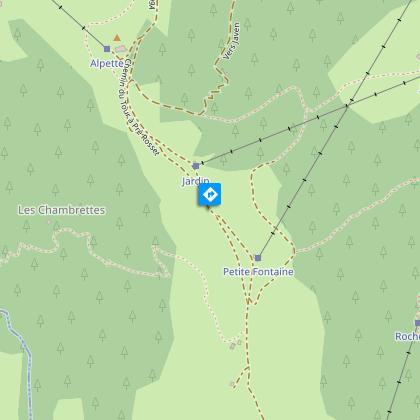Image resolution: width=420 pixels, height=420 pixels.
Task: Click the Petite Fontaine label
Action: pos(258,272)
